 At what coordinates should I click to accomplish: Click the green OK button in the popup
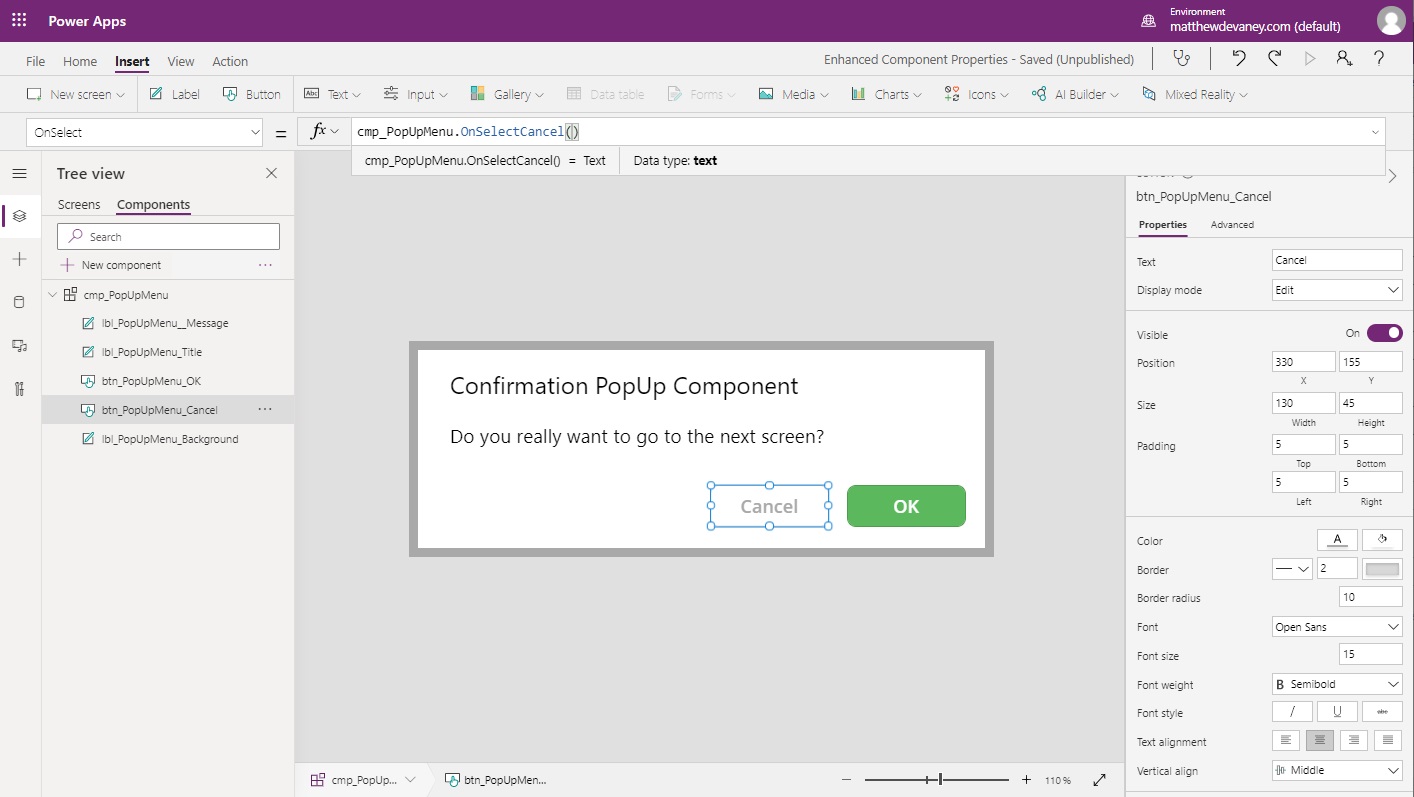pos(906,506)
